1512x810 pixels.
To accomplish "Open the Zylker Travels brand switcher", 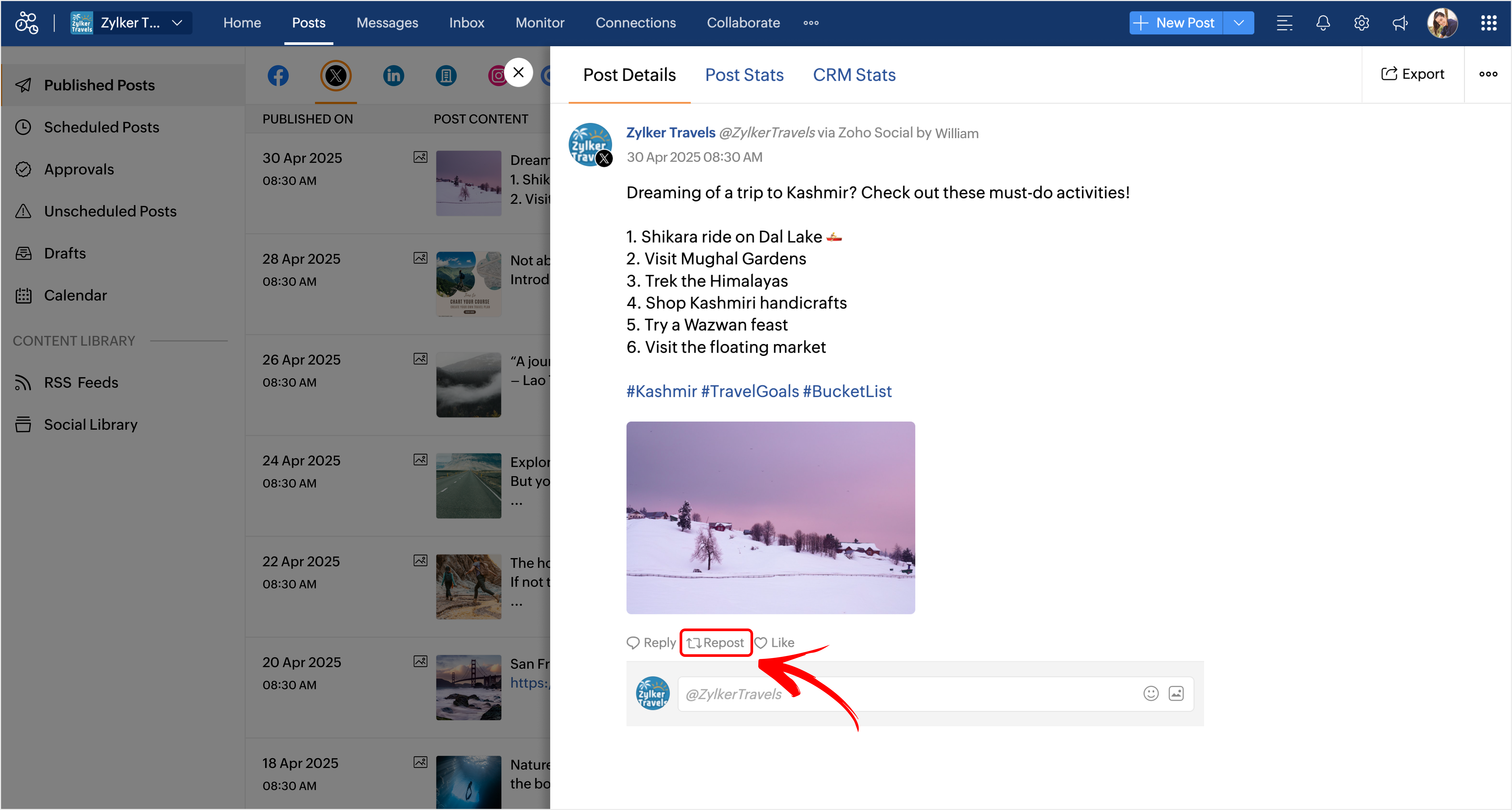I will [130, 23].
